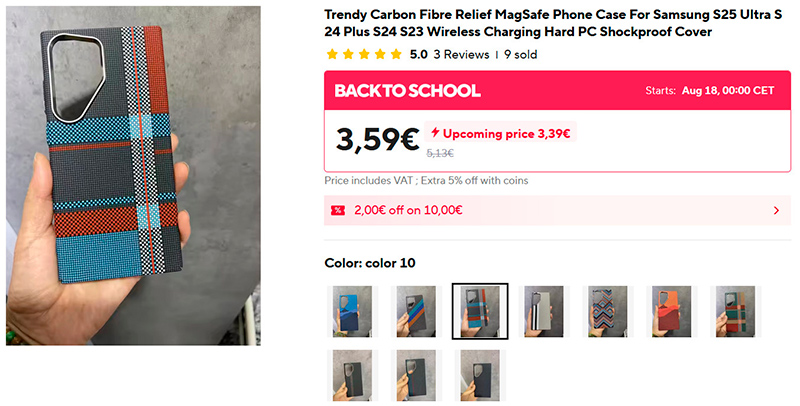The height and width of the screenshot is (406, 800).
Task: Expand the 2,00€ off coupon arrow
Action: tap(776, 210)
